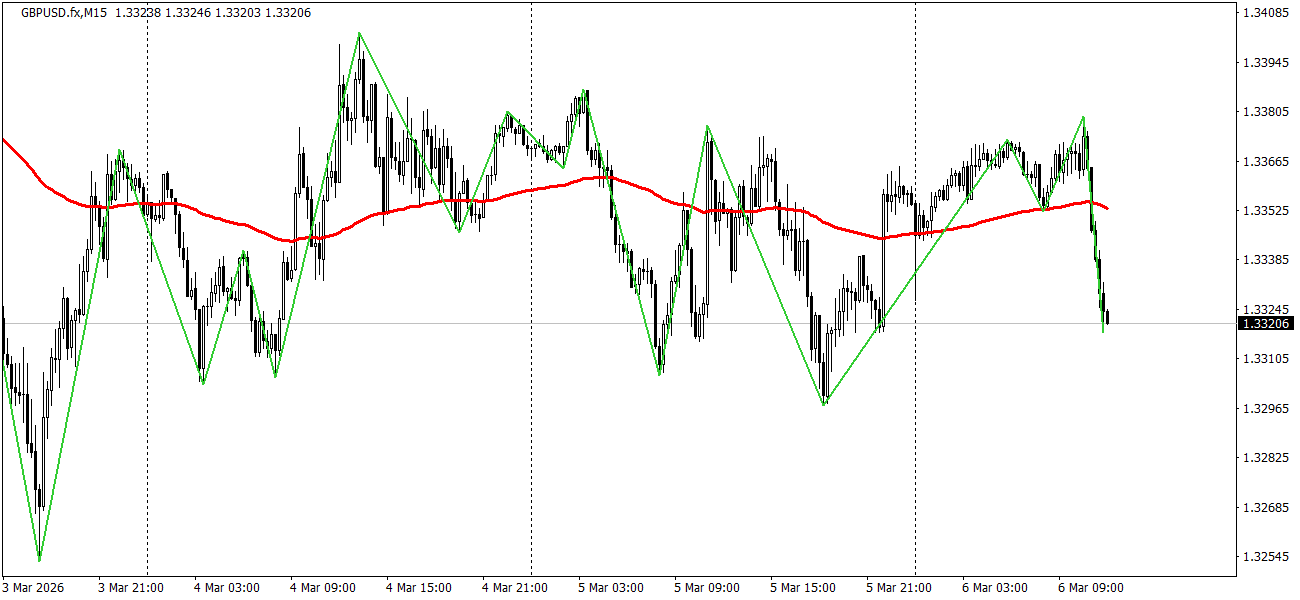Click the 1.33805 price axis label
1300x600 pixels.
point(1265,112)
